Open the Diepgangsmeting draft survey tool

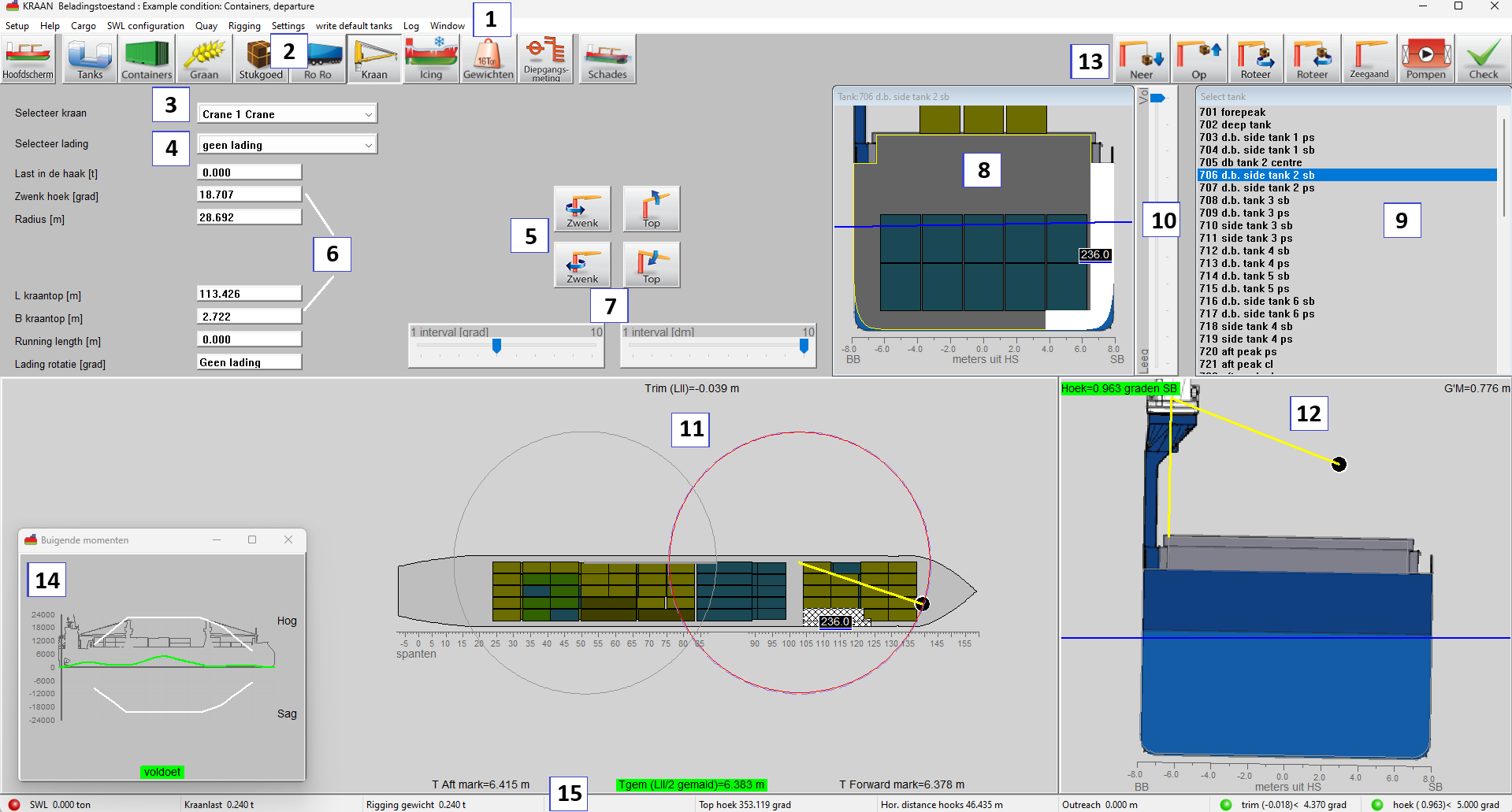click(x=545, y=59)
